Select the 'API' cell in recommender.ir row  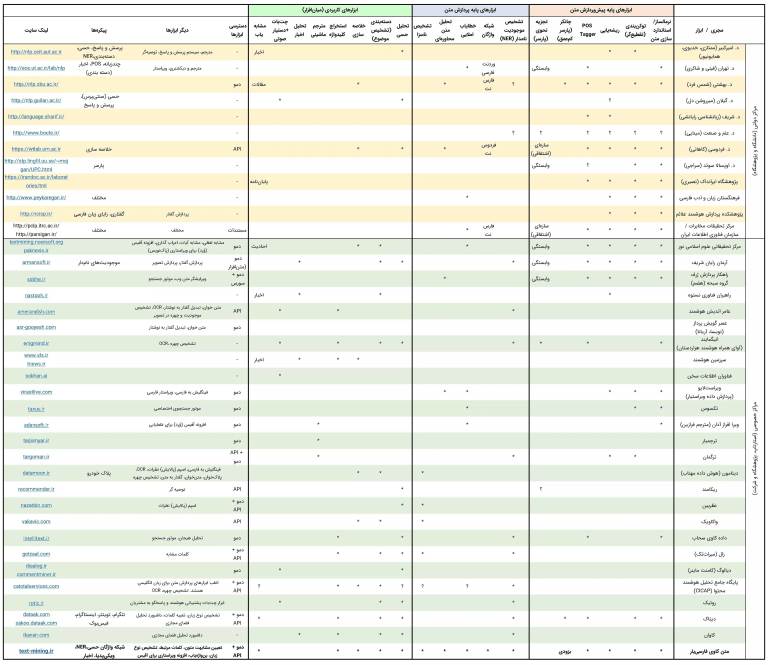(x=237, y=489)
